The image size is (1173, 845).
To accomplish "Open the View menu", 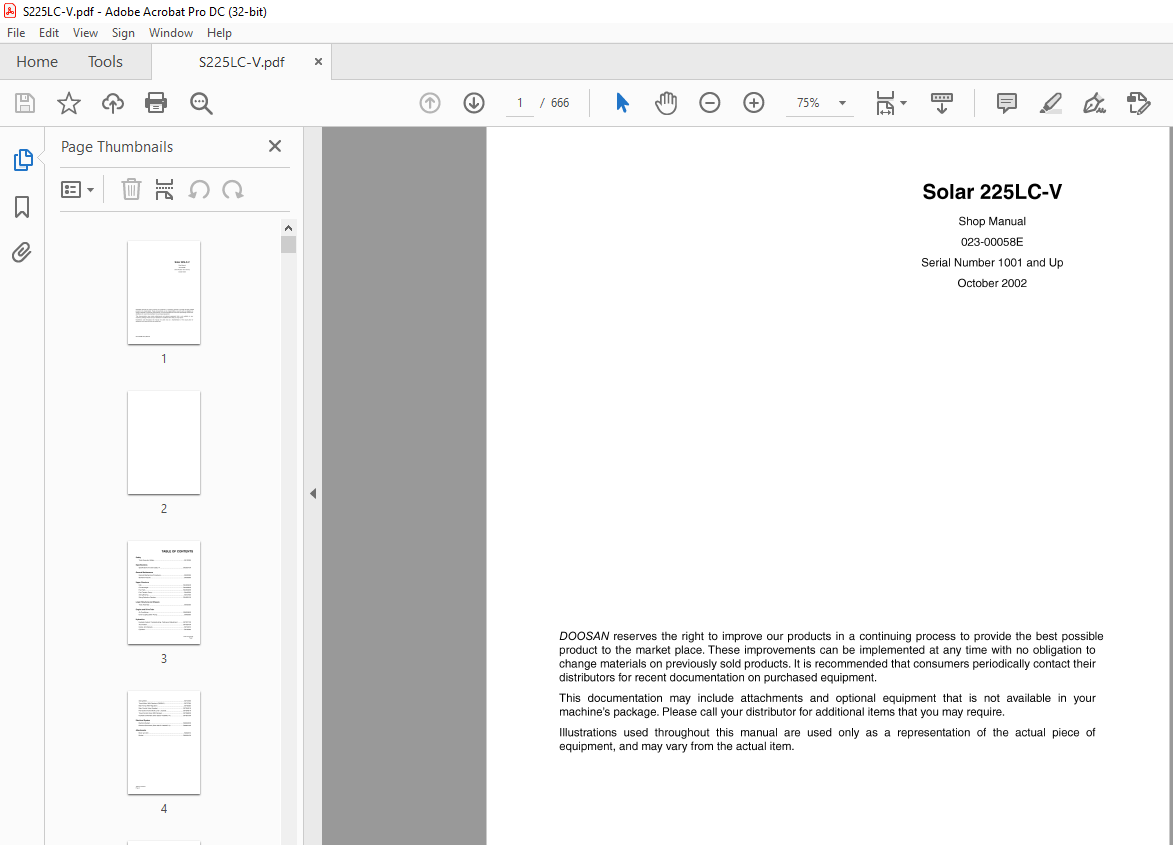I will pos(85,33).
